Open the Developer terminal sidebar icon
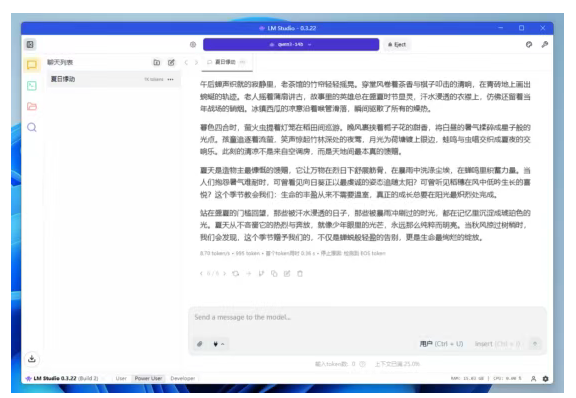The image size is (576, 398). pos(32,86)
